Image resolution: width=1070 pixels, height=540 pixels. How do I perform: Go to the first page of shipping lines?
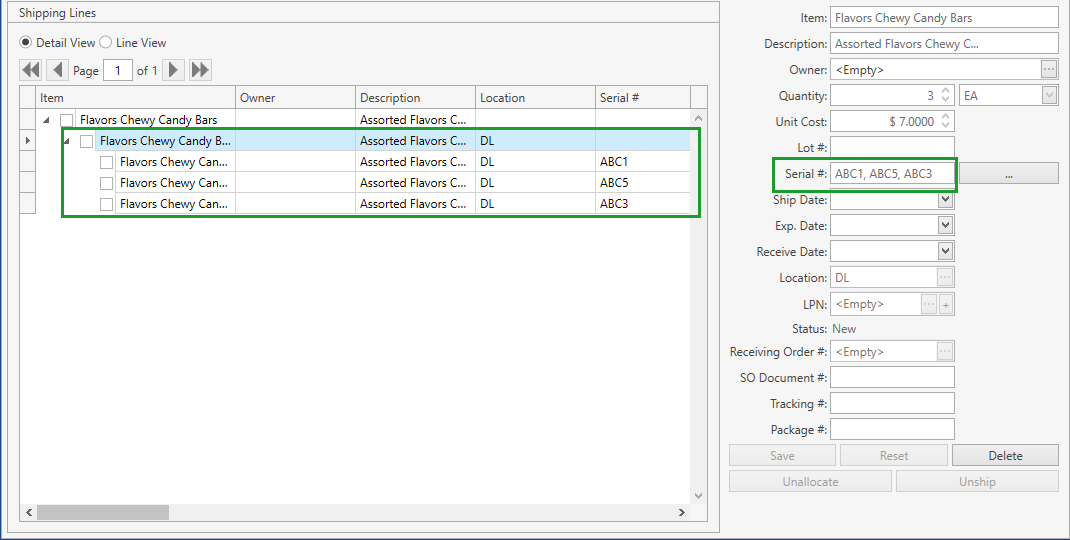pyautogui.click(x=31, y=70)
